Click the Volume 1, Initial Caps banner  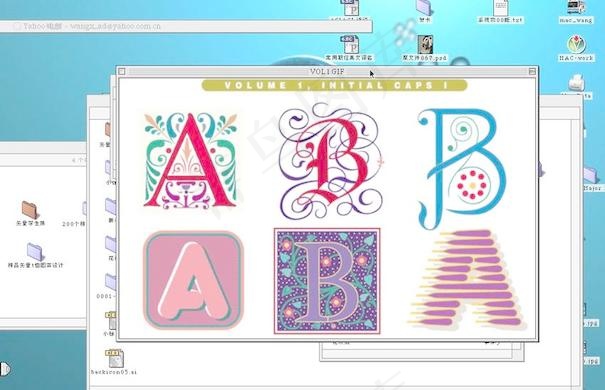coord(334,85)
